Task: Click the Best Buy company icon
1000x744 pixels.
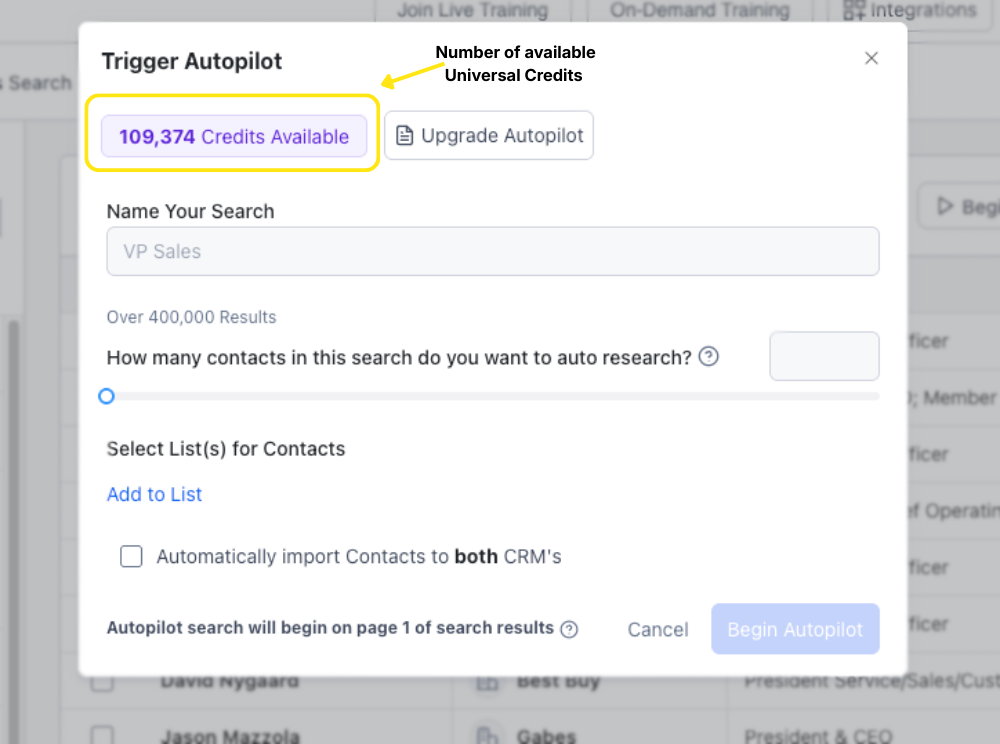Action: (487, 682)
